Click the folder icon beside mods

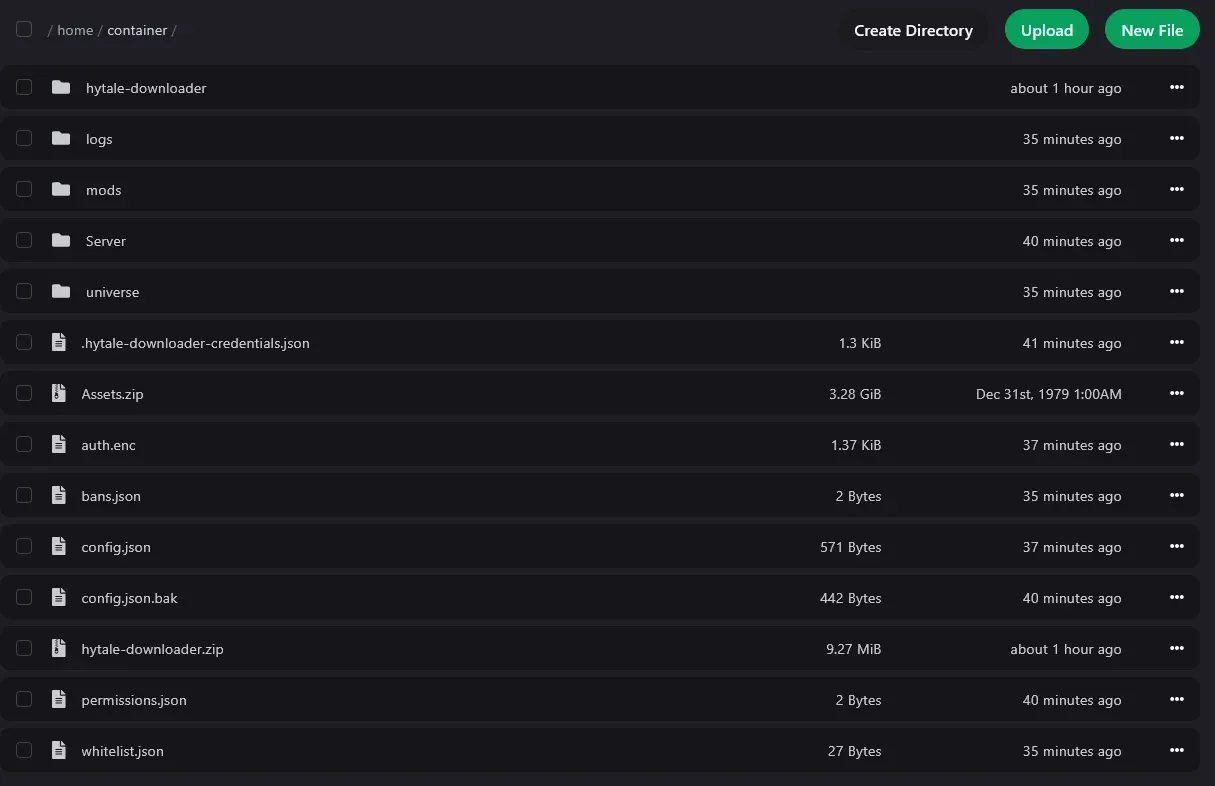(61, 190)
